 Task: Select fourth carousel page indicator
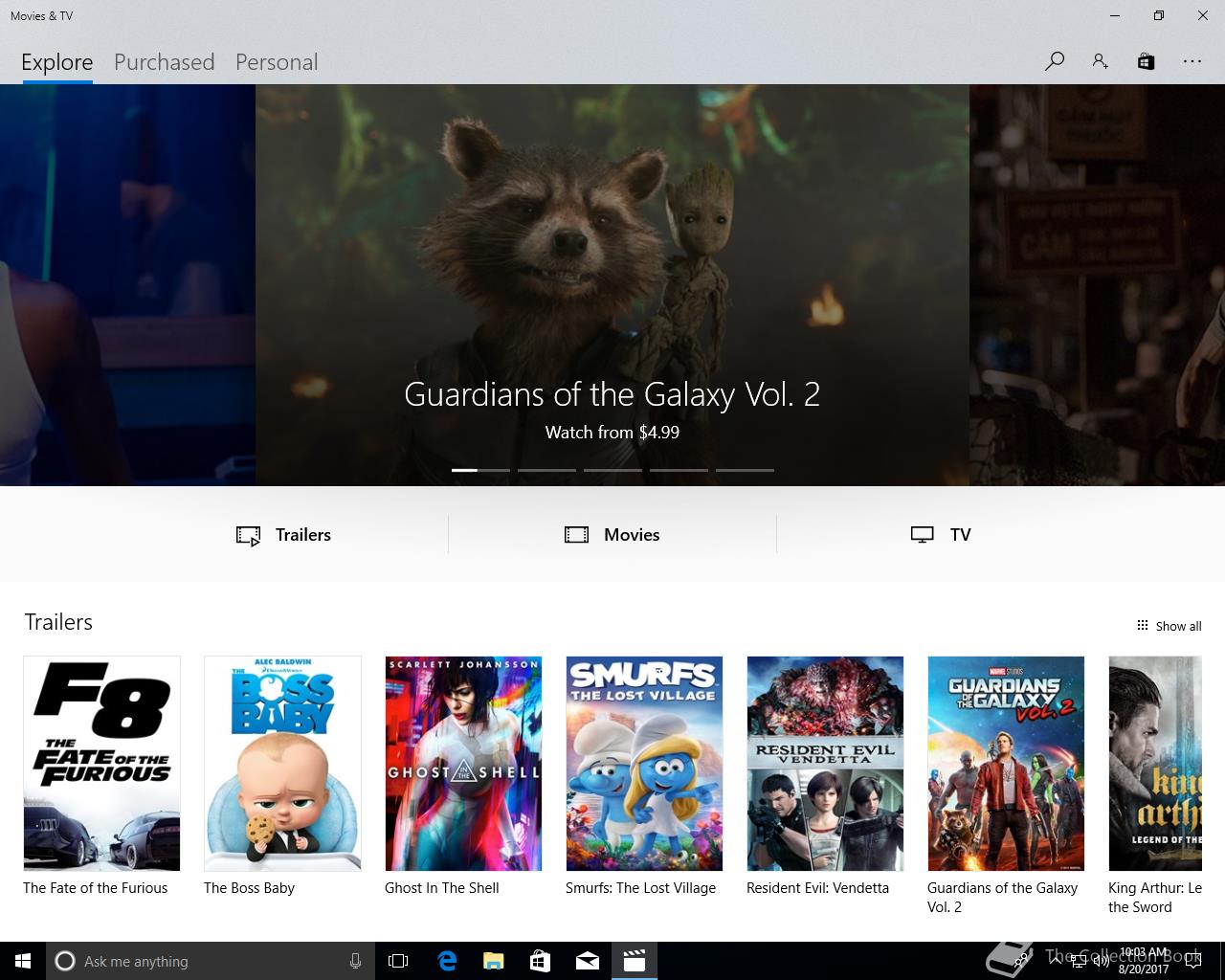coord(679,470)
